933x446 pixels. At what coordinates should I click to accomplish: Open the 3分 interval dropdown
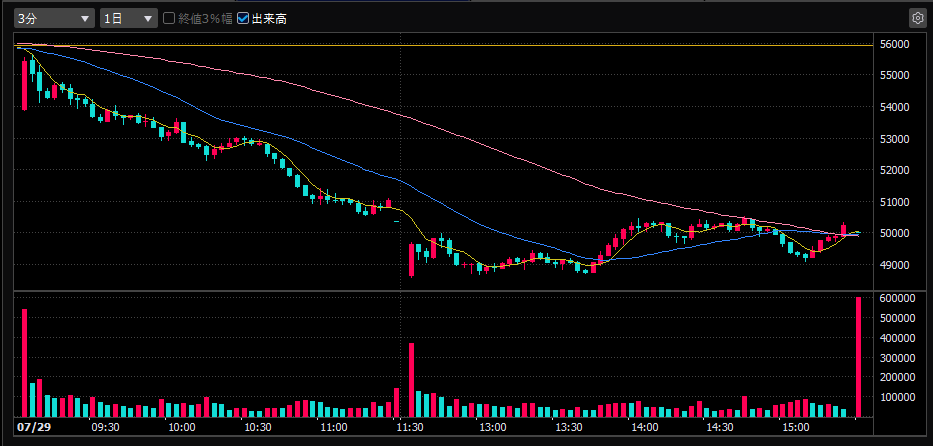[54, 18]
